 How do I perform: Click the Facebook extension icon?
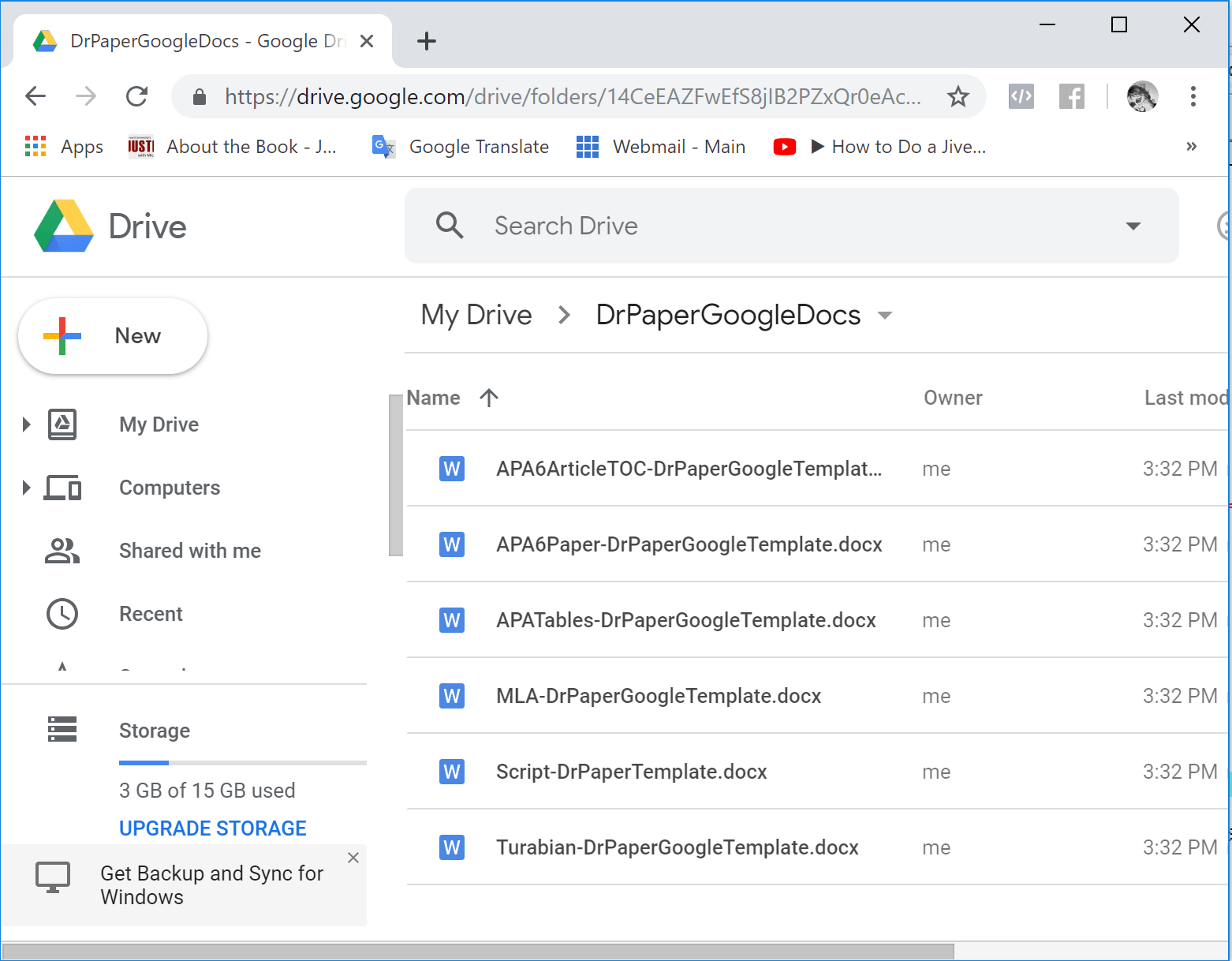[x=1071, y=97]
